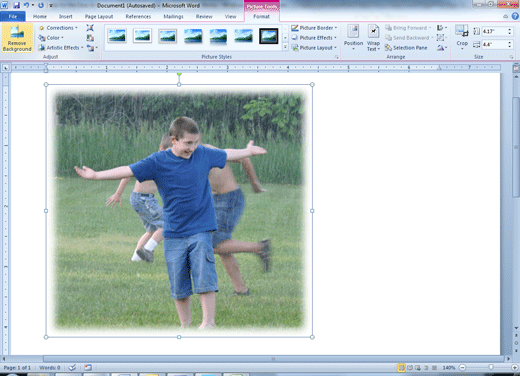Click Word Help question mark icon
The height and width of the screenshot is (376, 520).
pos(515,16)
